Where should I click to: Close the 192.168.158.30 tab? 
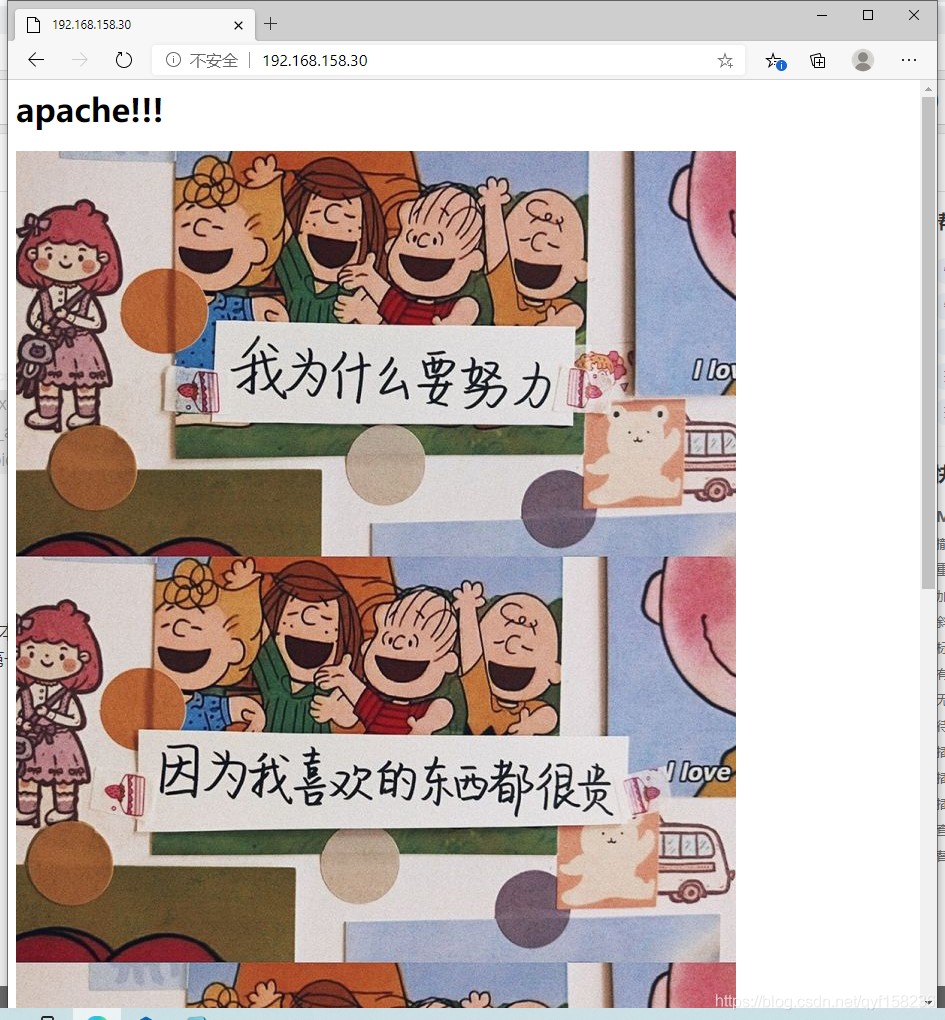(x=239, y=25)
